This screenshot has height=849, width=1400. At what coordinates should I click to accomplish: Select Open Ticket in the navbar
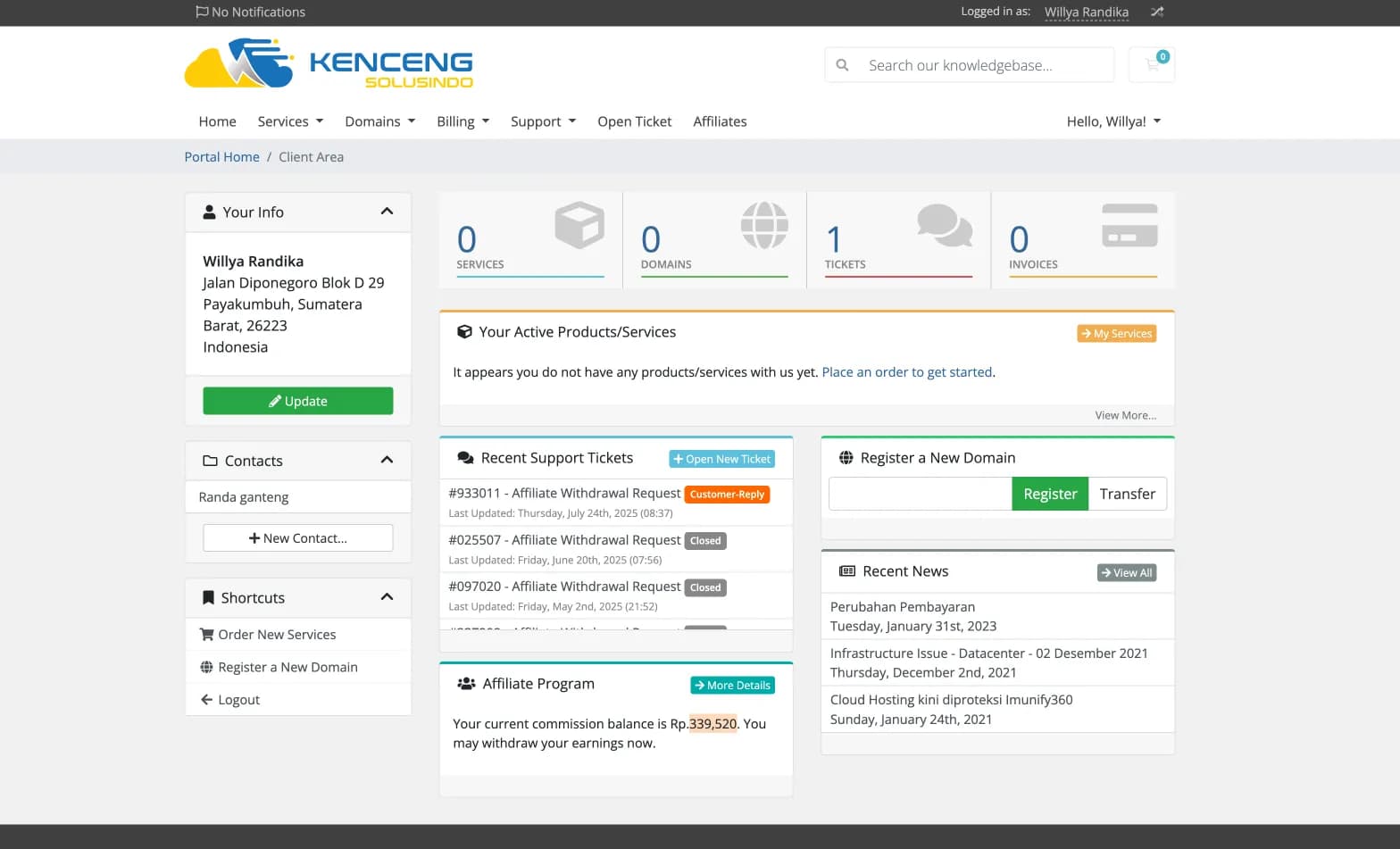click(x=634, y=121)
